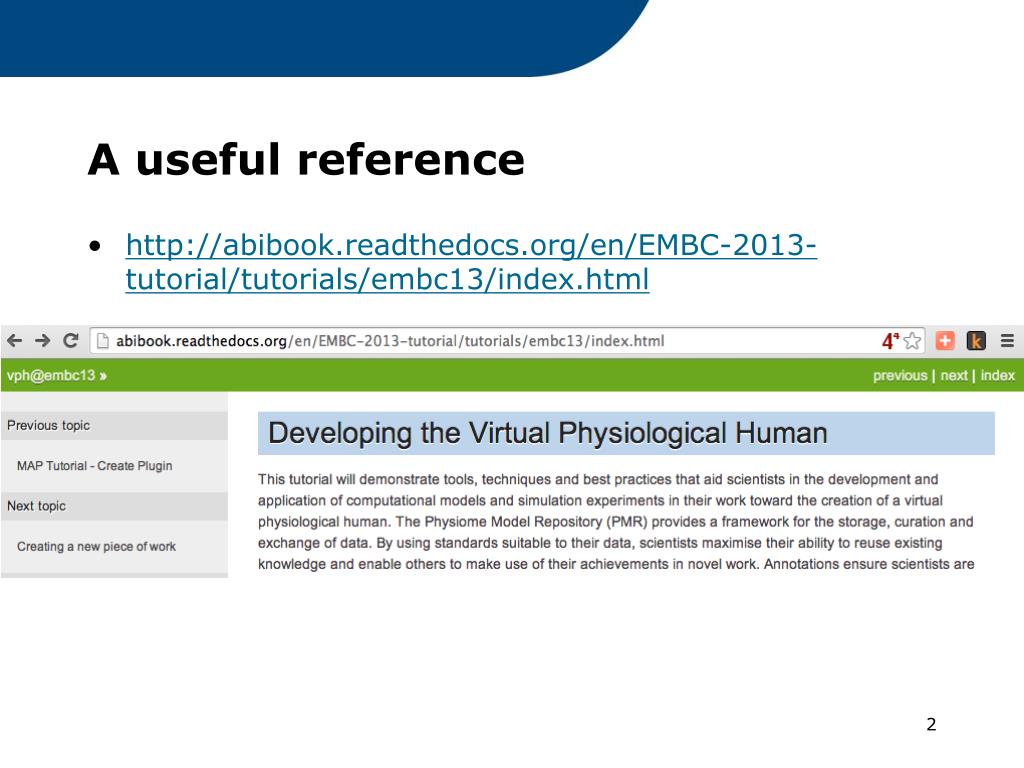Click Developing the Virtual Physiological Human heading
The width and height of the screenshot is (1024, 768).
[548, 433]
